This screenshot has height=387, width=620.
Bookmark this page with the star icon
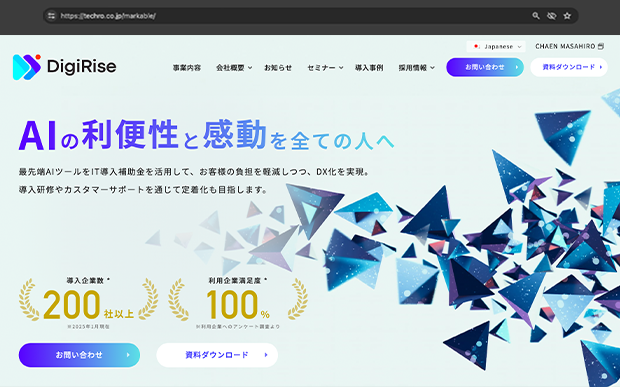pos(567,16)
